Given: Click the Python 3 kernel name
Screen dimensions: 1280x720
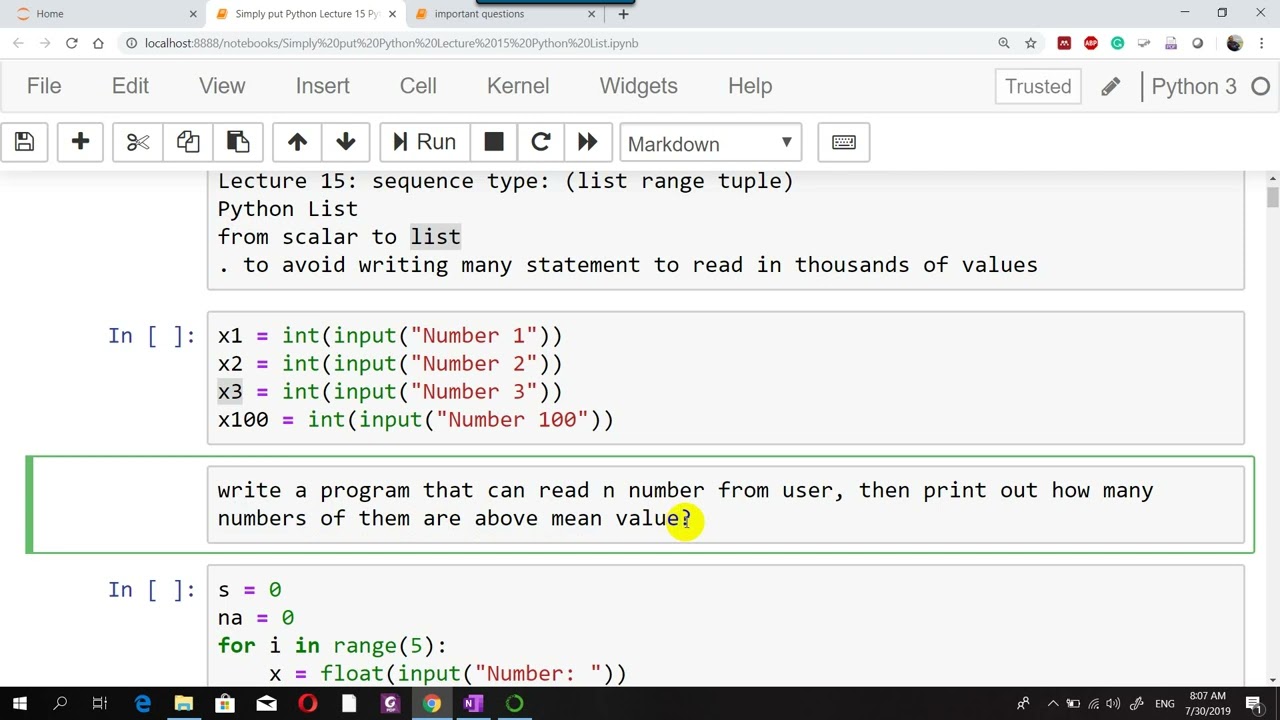Looking at the screenshot, I should [1193, 86].
